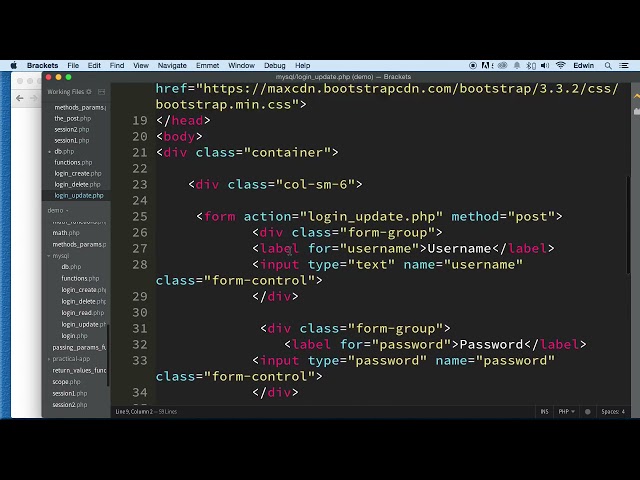Viewport: 640px width, 480px height.
Task: Click the file tree sidebar scrollbar
Action: coord(108,355)
